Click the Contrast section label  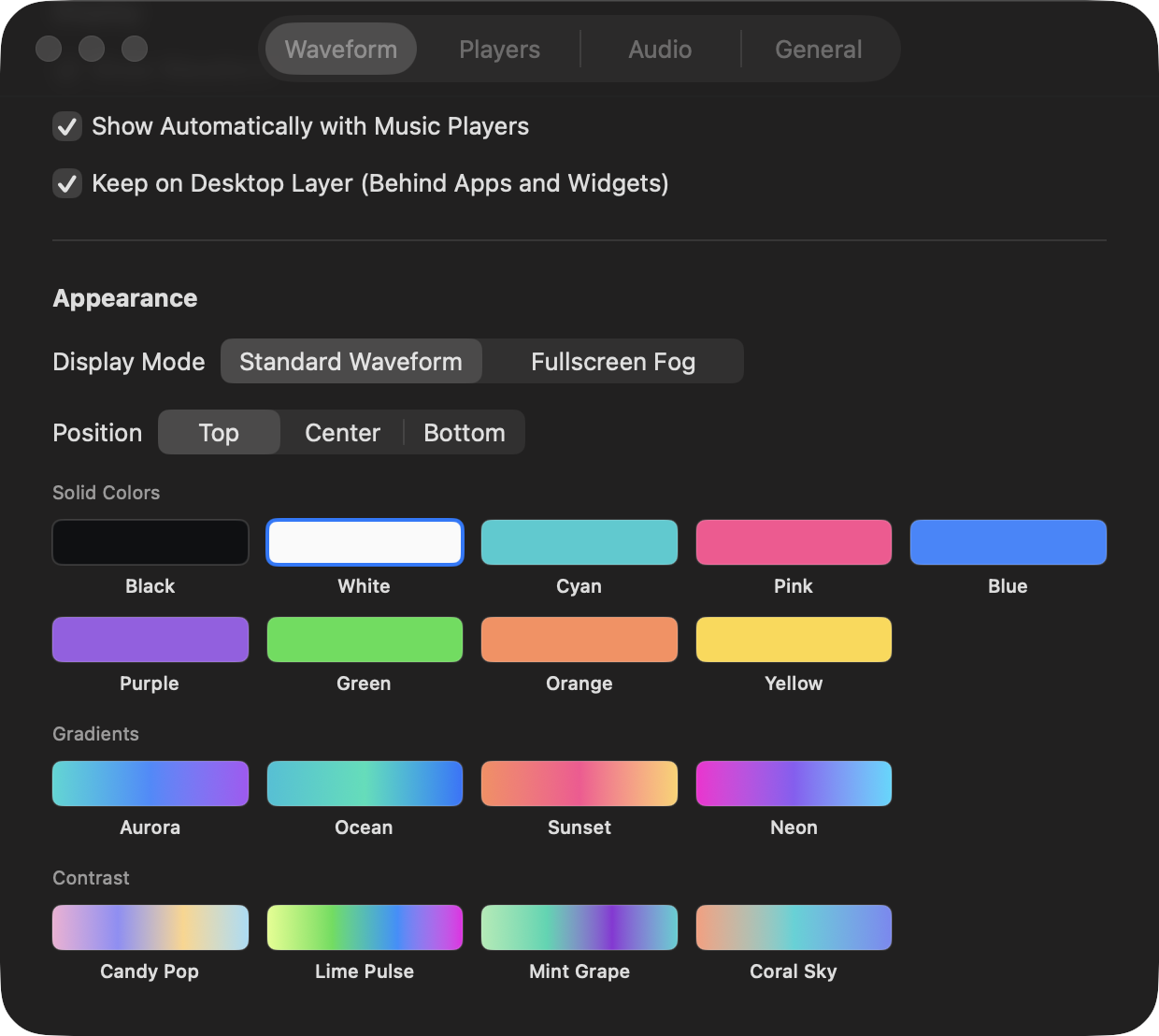tap(92, 878)
